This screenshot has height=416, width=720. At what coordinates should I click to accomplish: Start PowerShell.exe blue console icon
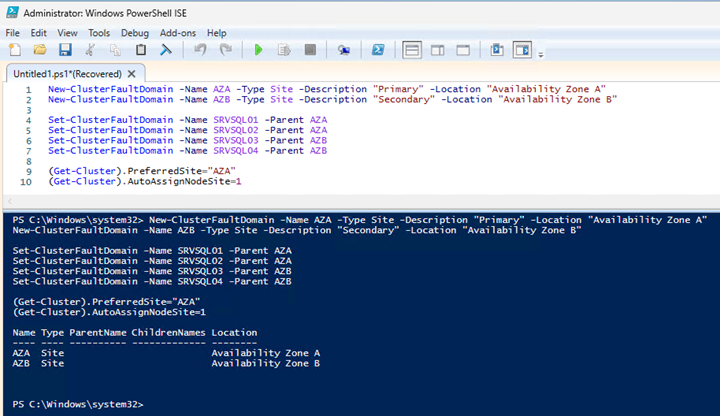pyautogui.click(x=378, y=50)
